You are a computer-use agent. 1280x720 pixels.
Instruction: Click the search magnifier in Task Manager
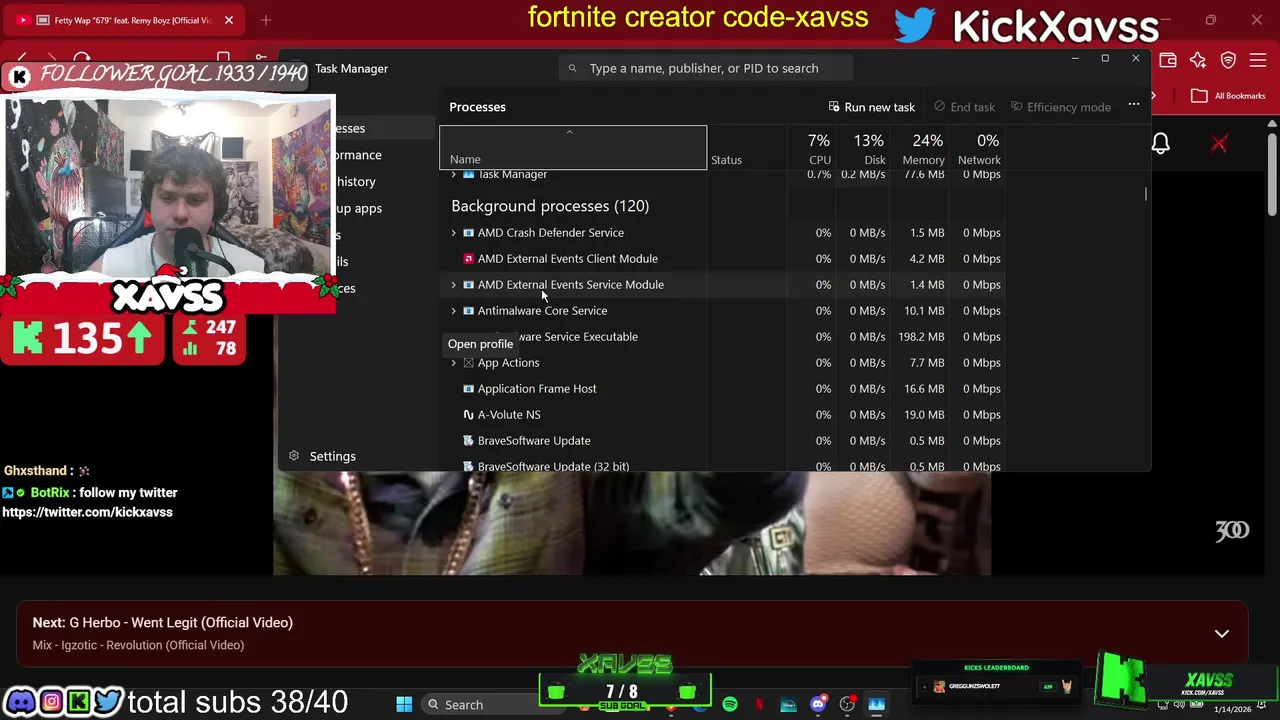[x=572, y=68]
